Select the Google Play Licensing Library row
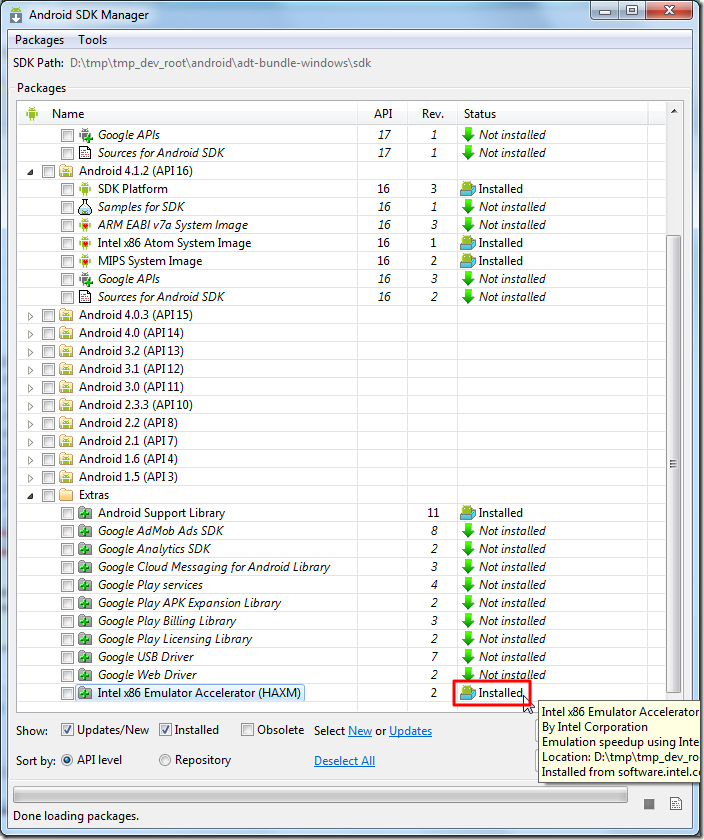Image resolution: width=704 pixels, height=840 pixels. pos(341,639)
